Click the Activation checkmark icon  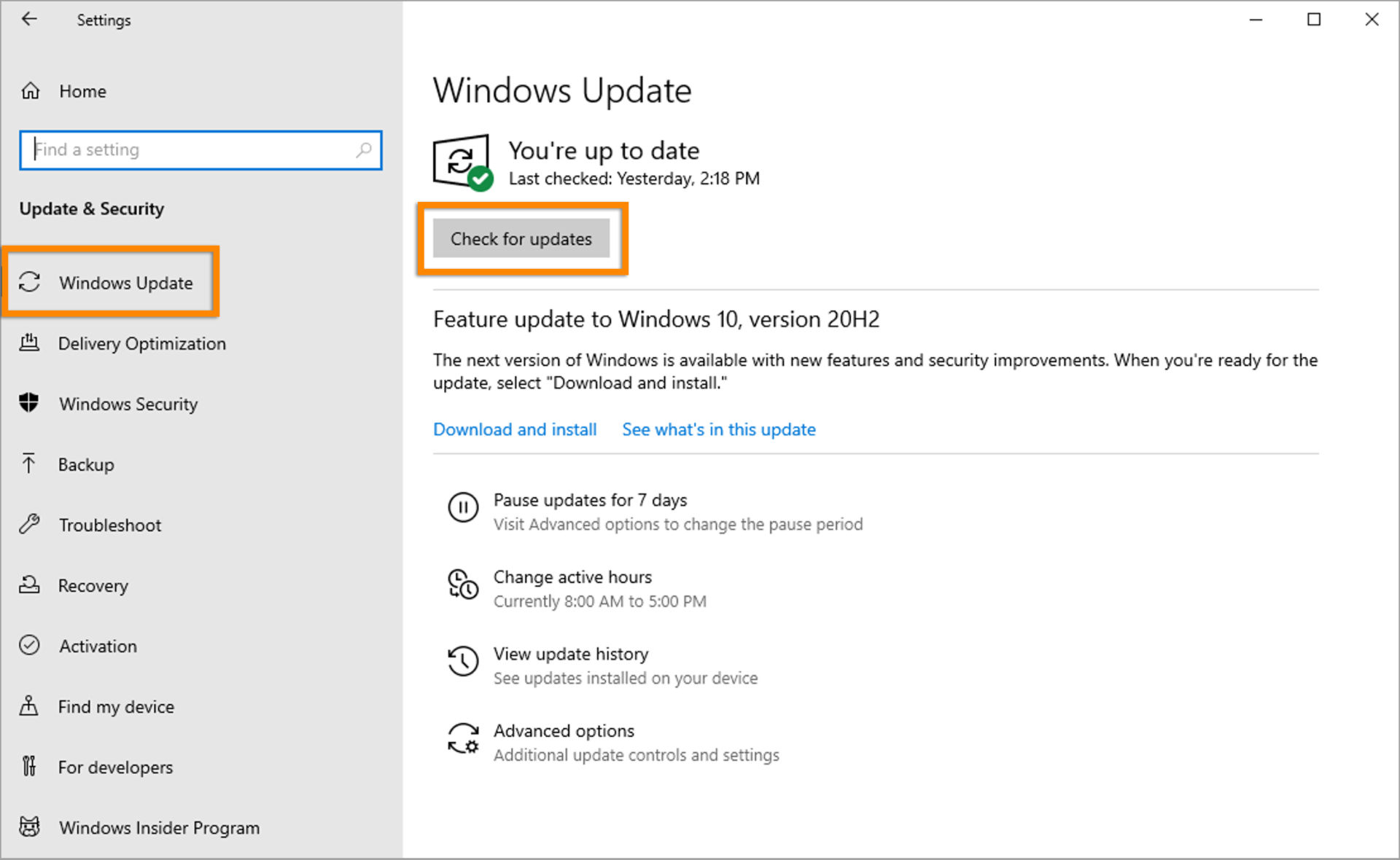(x=31, y=645)
